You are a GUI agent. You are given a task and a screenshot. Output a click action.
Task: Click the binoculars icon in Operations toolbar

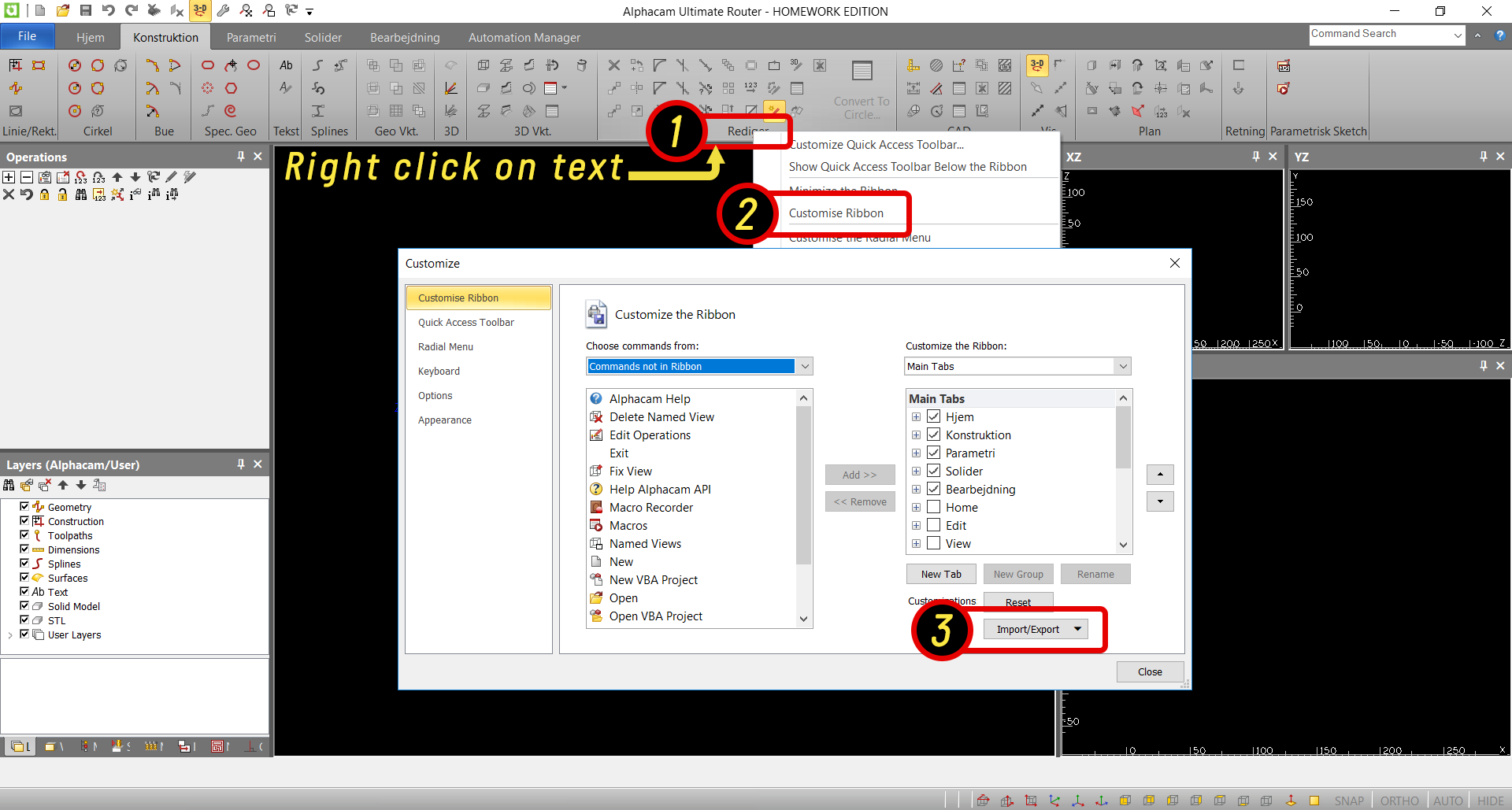coord(81,194)
